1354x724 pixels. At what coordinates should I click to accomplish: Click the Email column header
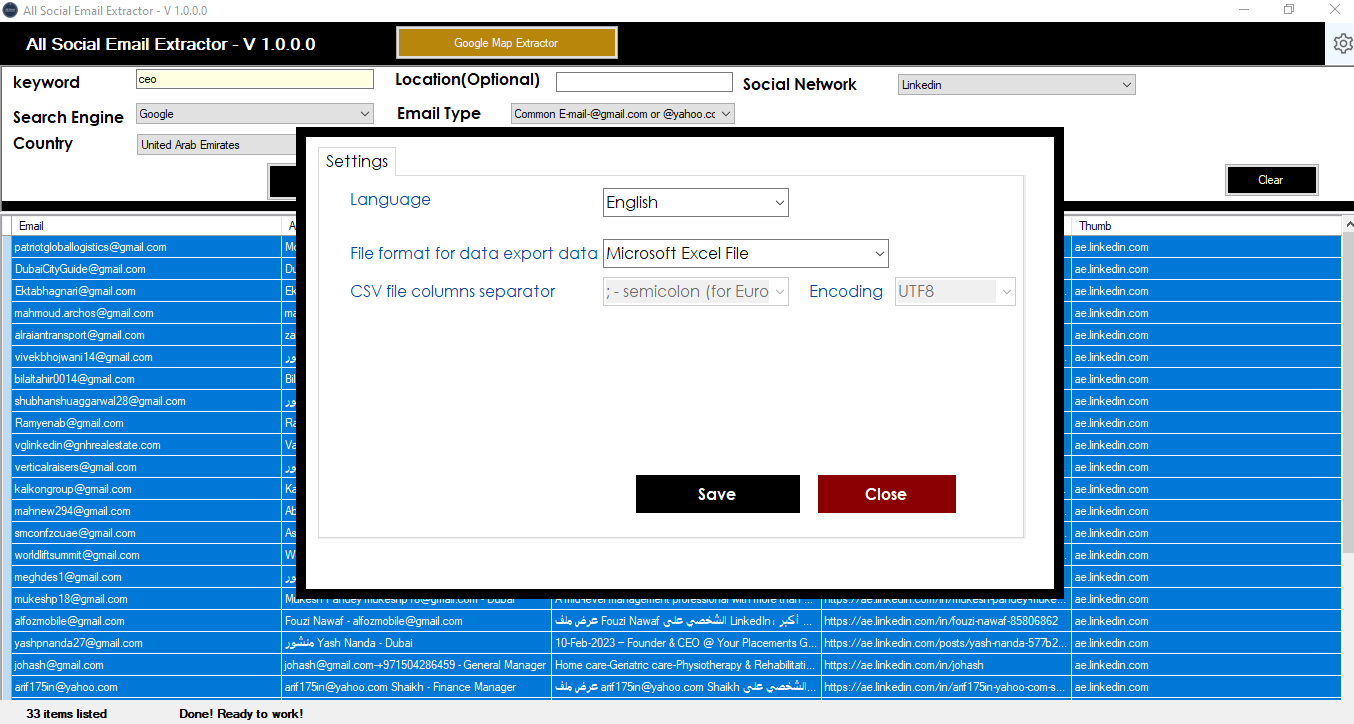33,225
